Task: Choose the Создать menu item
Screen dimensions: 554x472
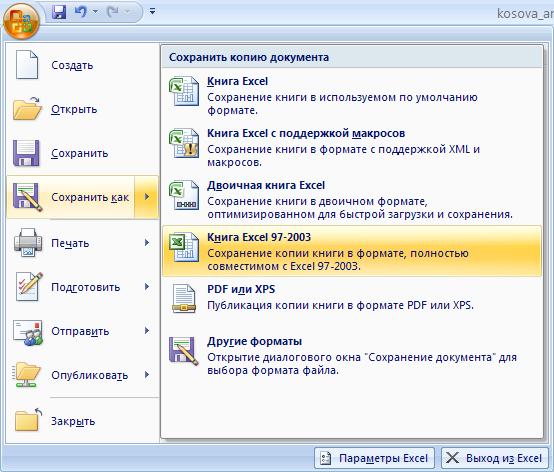Action: pyautogui.click(x=83, y=65)
